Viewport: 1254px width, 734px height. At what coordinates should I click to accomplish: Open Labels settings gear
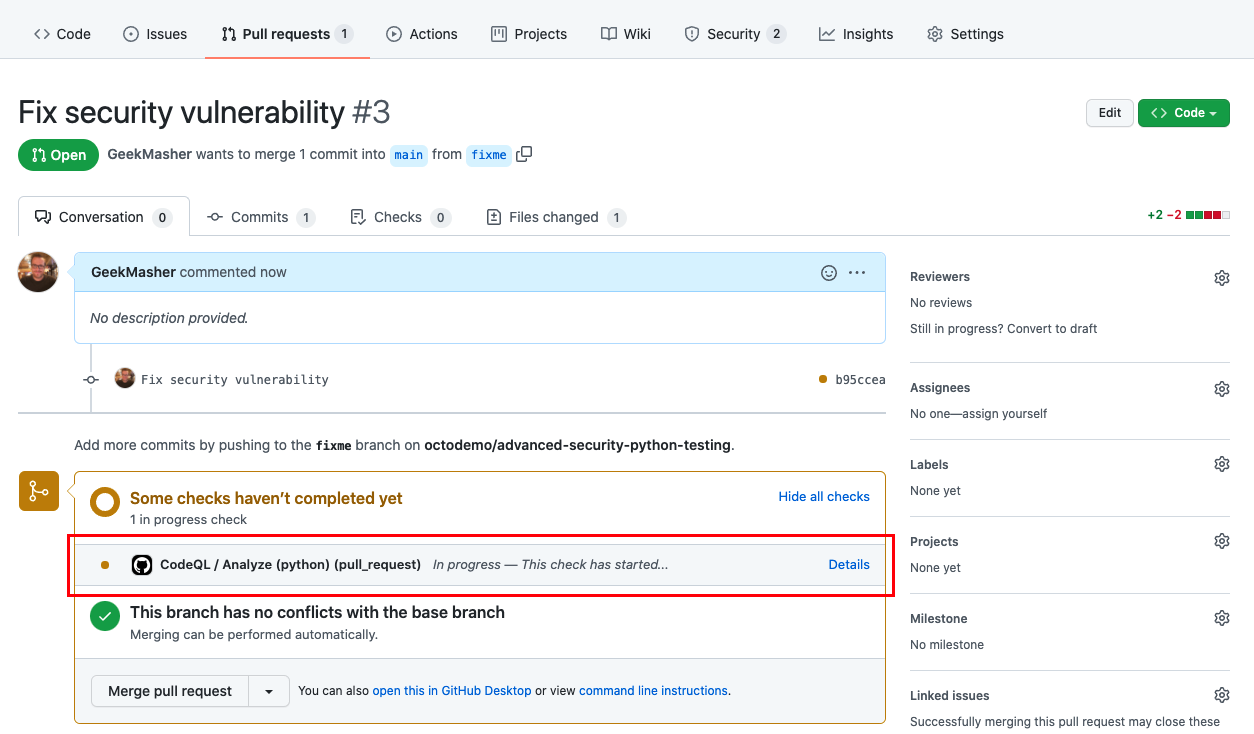[1222, 464]
